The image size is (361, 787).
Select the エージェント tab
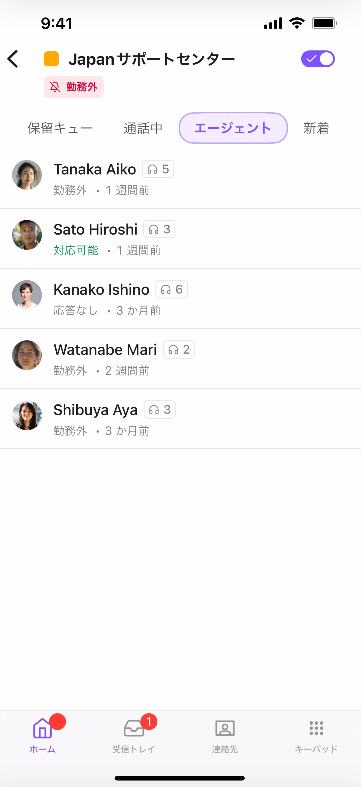[x=233, y=128]
